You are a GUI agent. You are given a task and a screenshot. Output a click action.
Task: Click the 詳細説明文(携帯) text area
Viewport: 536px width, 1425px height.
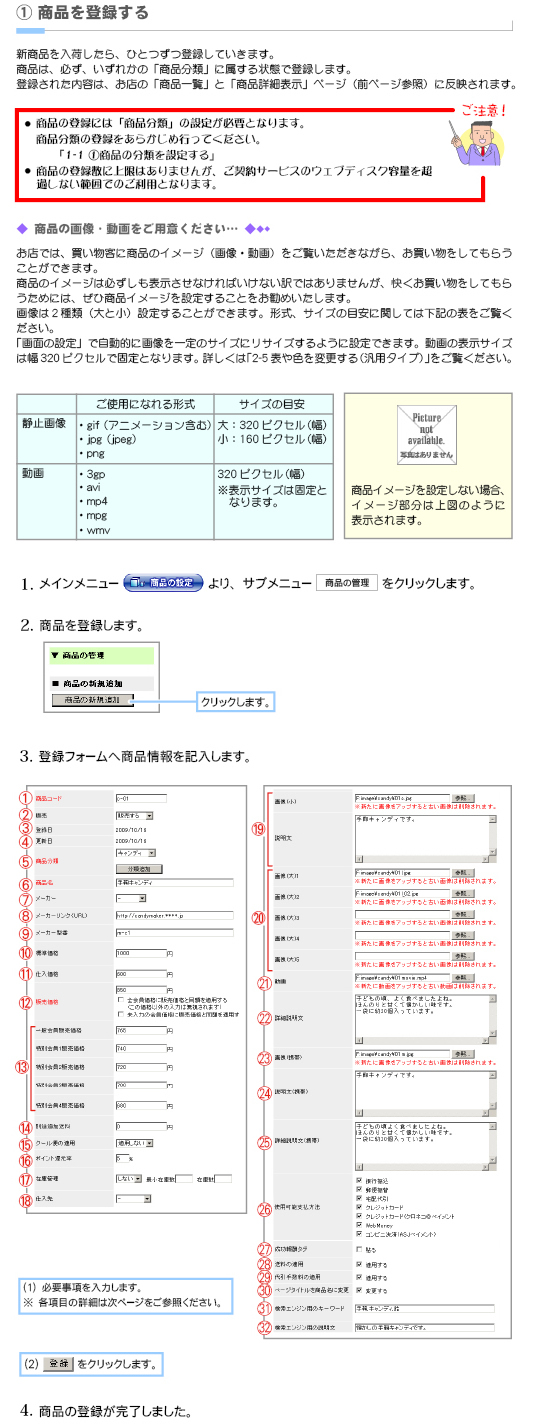coord(426,1147)
